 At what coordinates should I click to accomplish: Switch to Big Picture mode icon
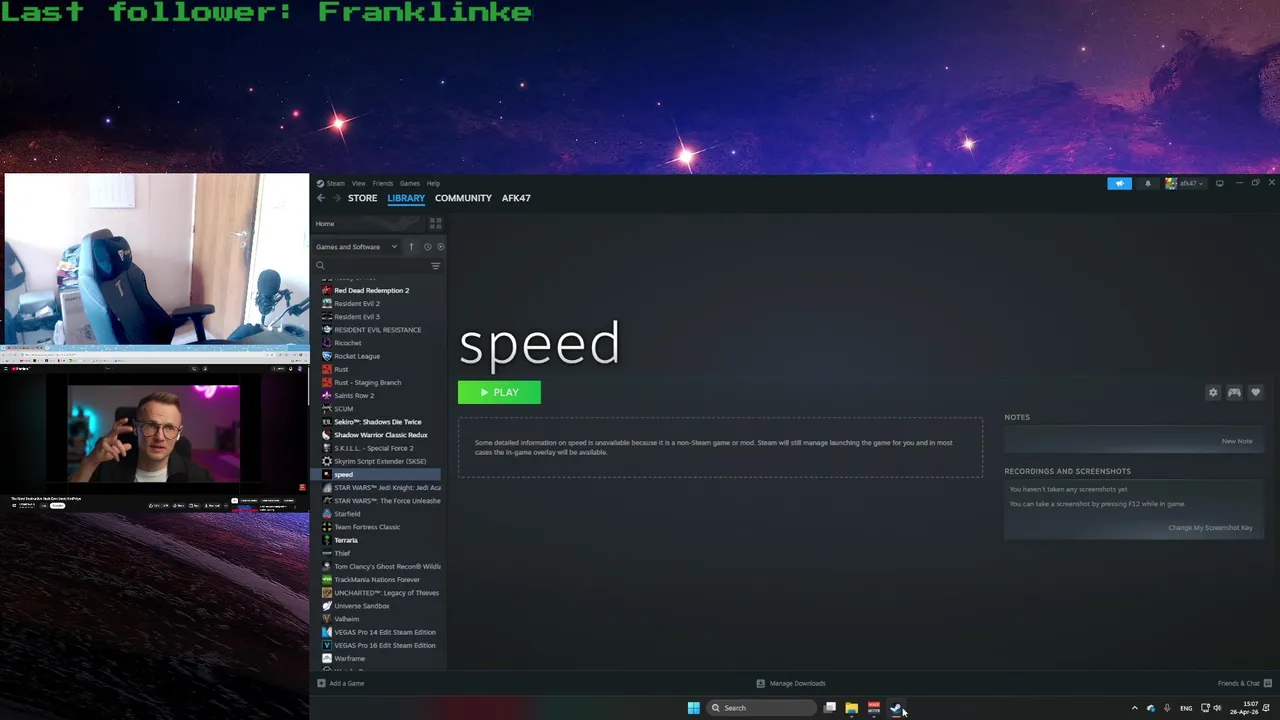point(1219,183)
